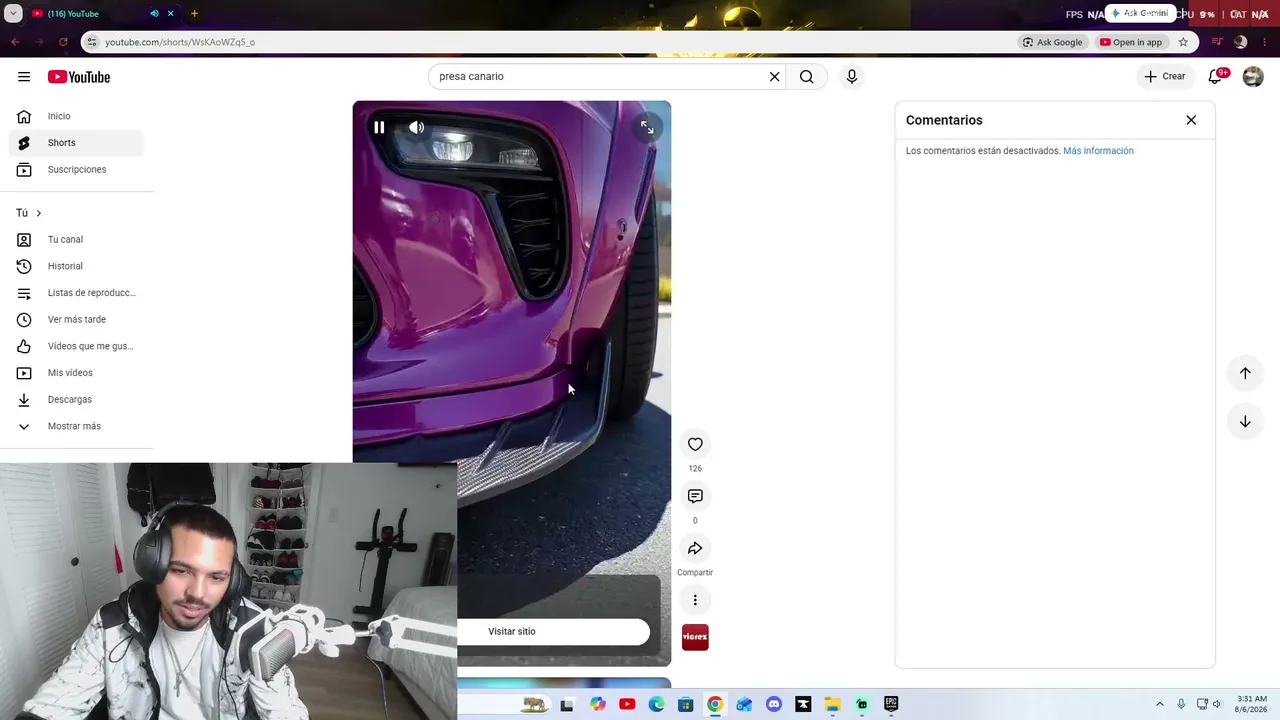
Task: Mute the Short's volume
Action: [417, 127]
